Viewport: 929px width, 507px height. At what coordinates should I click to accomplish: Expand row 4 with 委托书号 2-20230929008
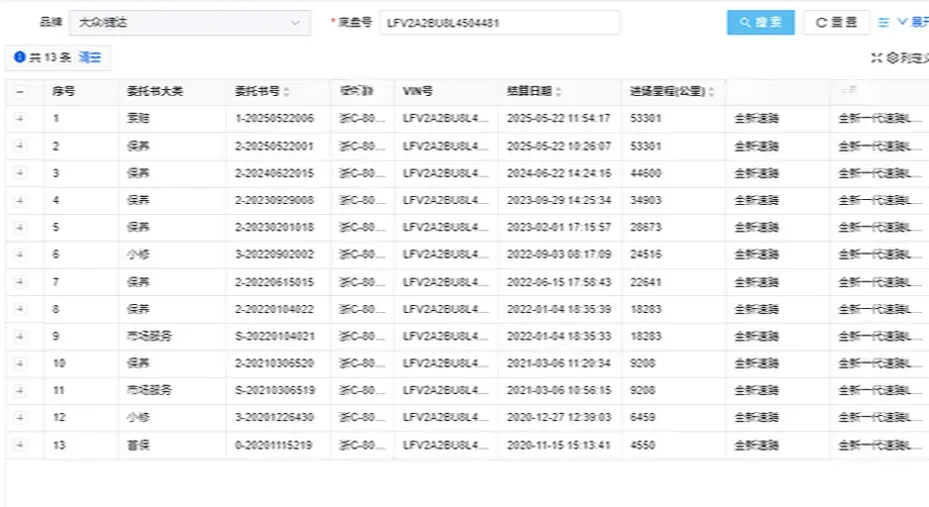[x=20, y=200]
